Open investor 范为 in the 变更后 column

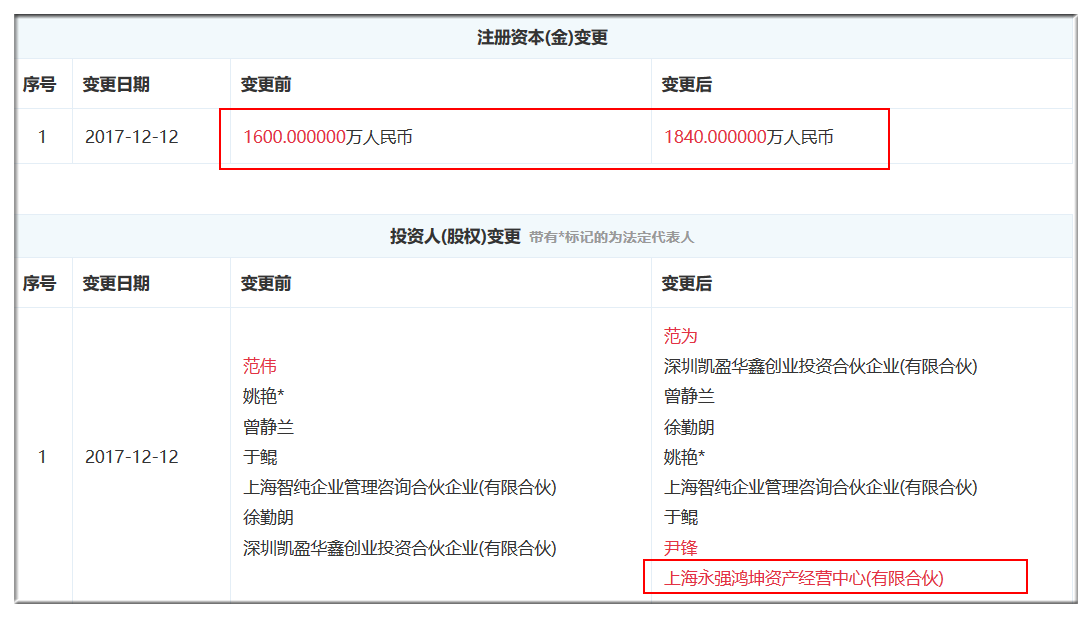(681, 336)
